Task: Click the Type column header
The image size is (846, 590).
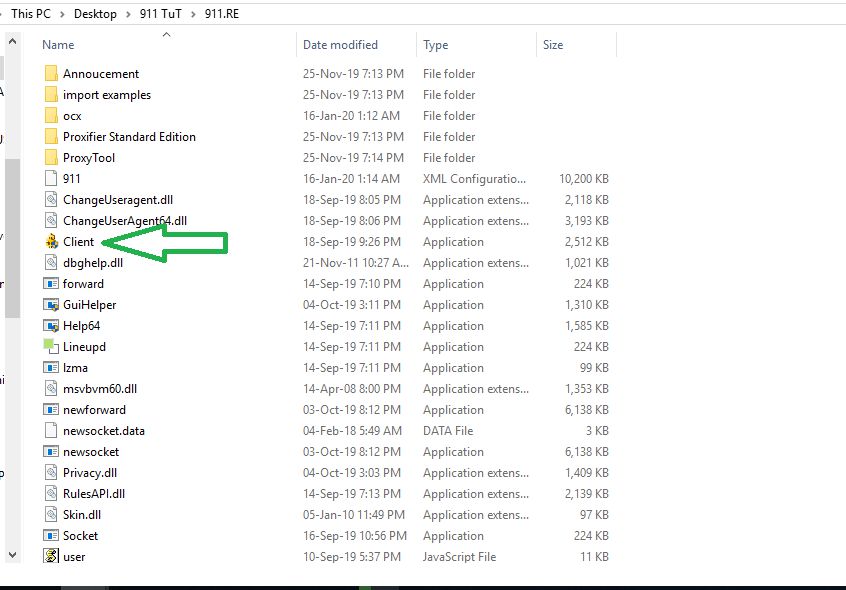Action: (435, 45)
